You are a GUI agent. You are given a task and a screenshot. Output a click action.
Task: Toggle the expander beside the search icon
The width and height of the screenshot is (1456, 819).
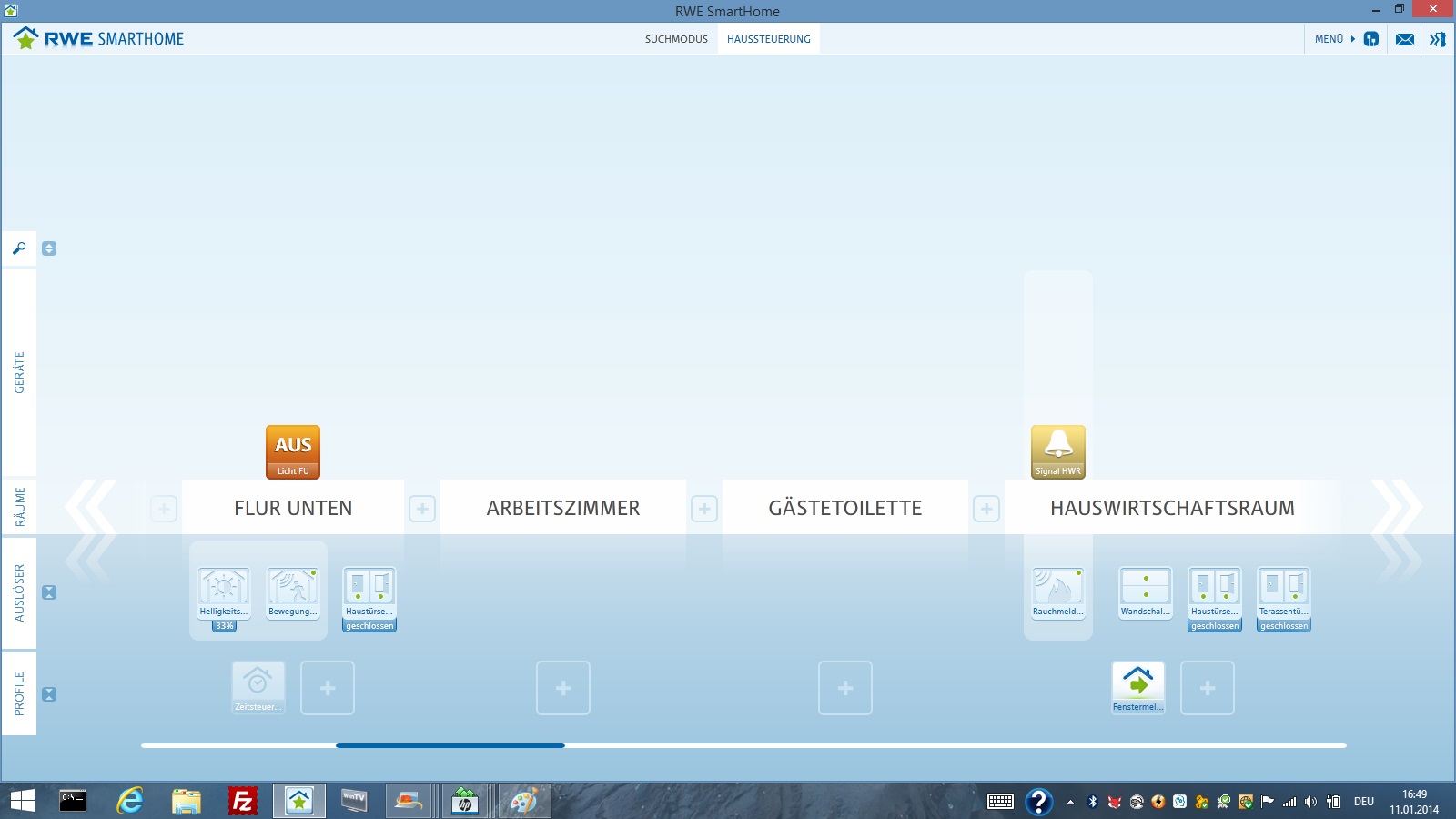coord(49,248)
